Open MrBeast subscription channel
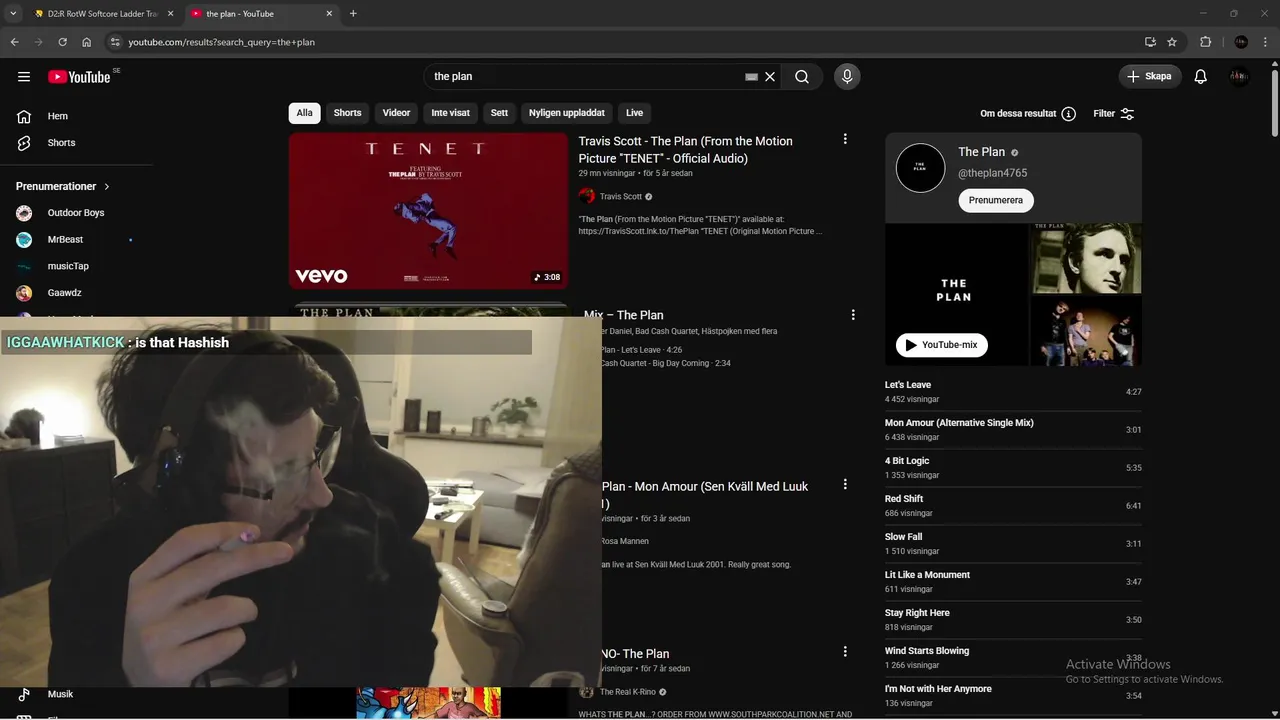Screen dimensions: 1280x720 click(x=65, y=240)
